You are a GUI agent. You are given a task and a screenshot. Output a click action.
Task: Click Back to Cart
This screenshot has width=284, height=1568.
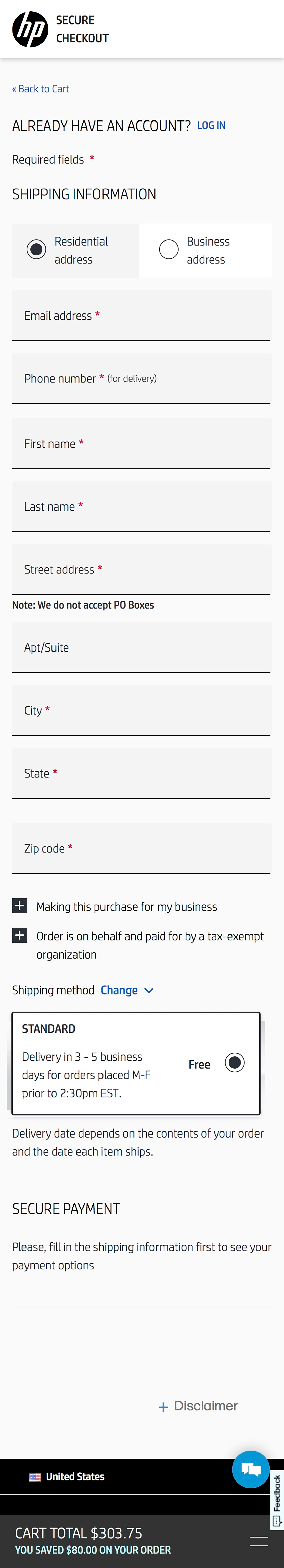coord(41,89)
